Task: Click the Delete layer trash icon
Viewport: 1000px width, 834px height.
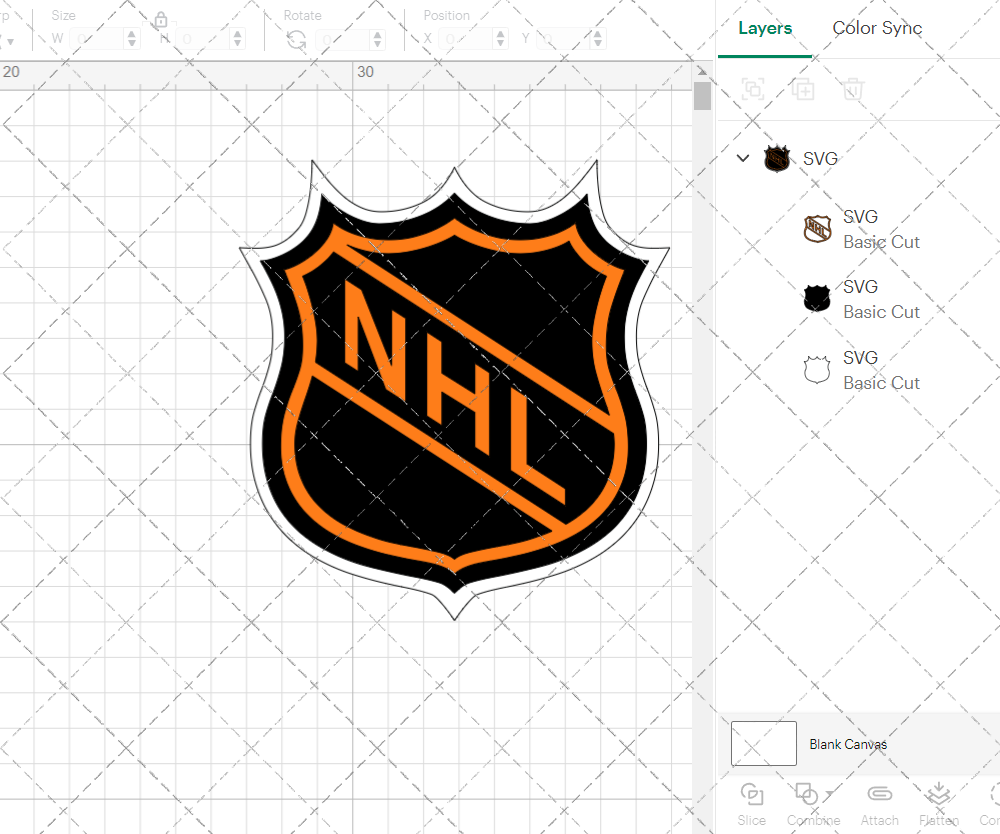Action: [x=852, y=90]
